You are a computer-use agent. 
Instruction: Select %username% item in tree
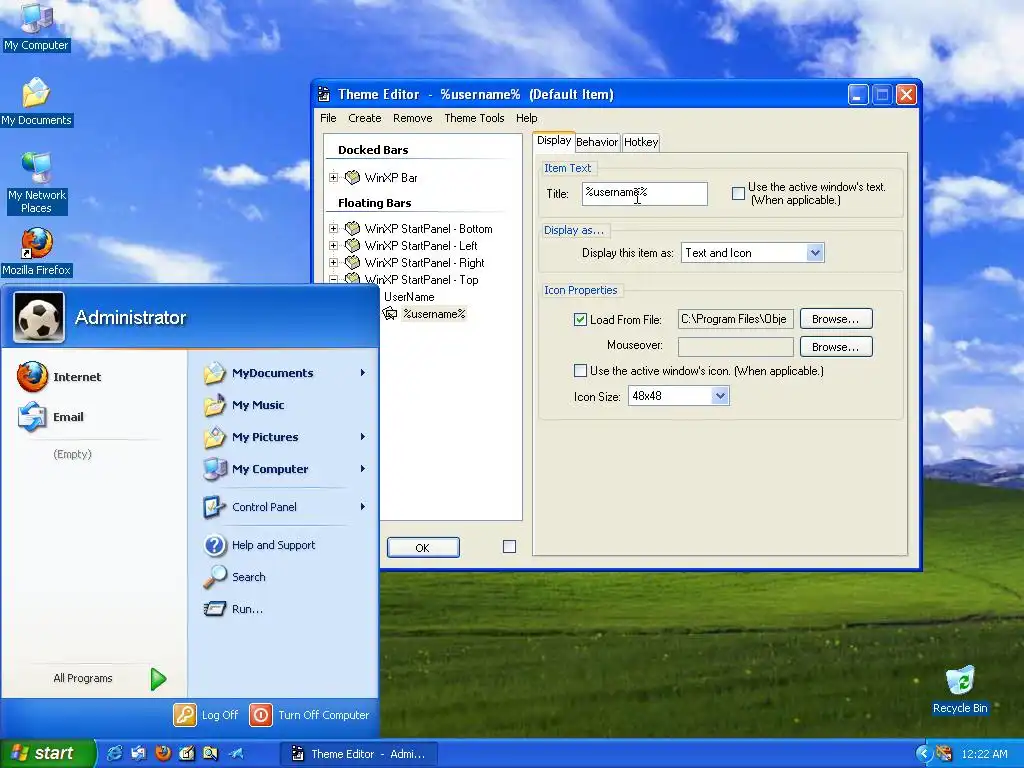click(434, 313)
